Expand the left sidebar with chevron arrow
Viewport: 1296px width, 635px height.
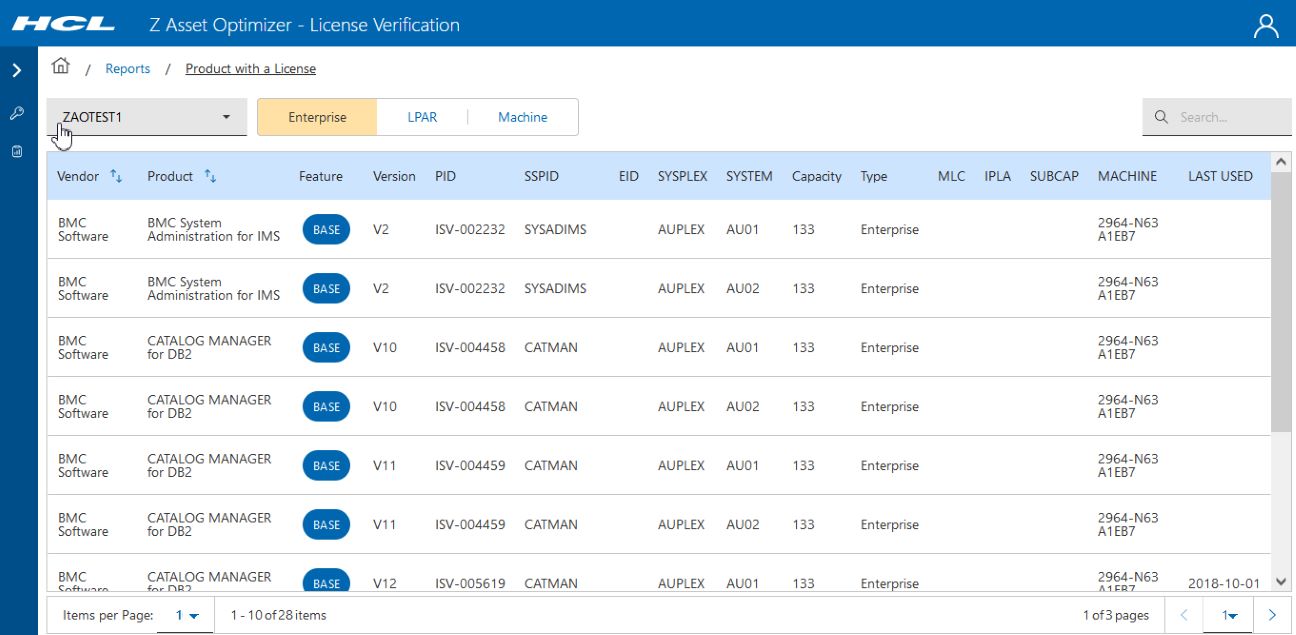(17, 71)
